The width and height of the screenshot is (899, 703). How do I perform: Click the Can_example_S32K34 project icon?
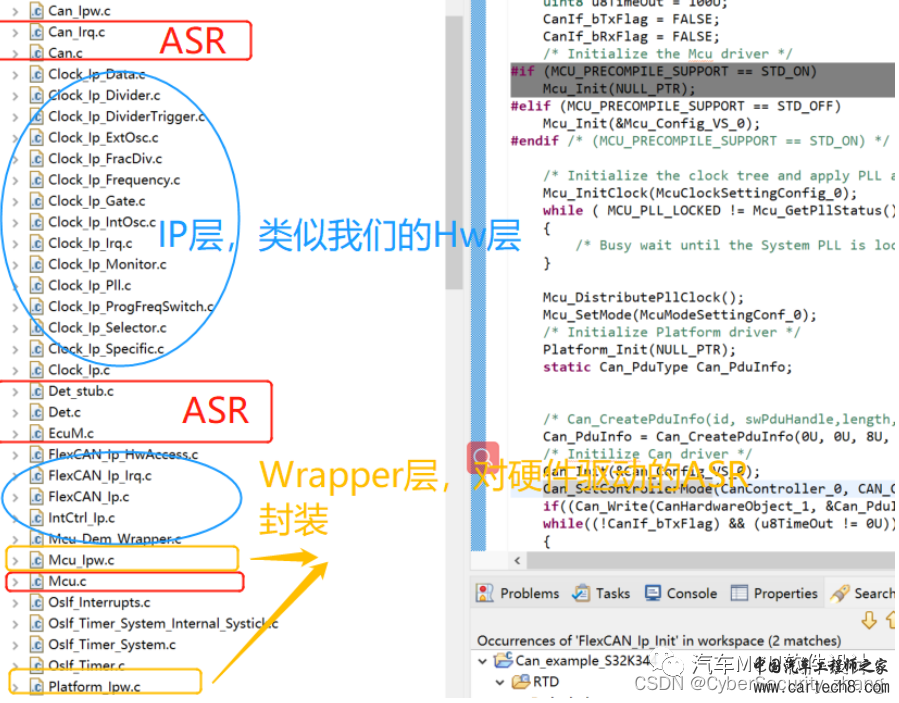point(503,661)
